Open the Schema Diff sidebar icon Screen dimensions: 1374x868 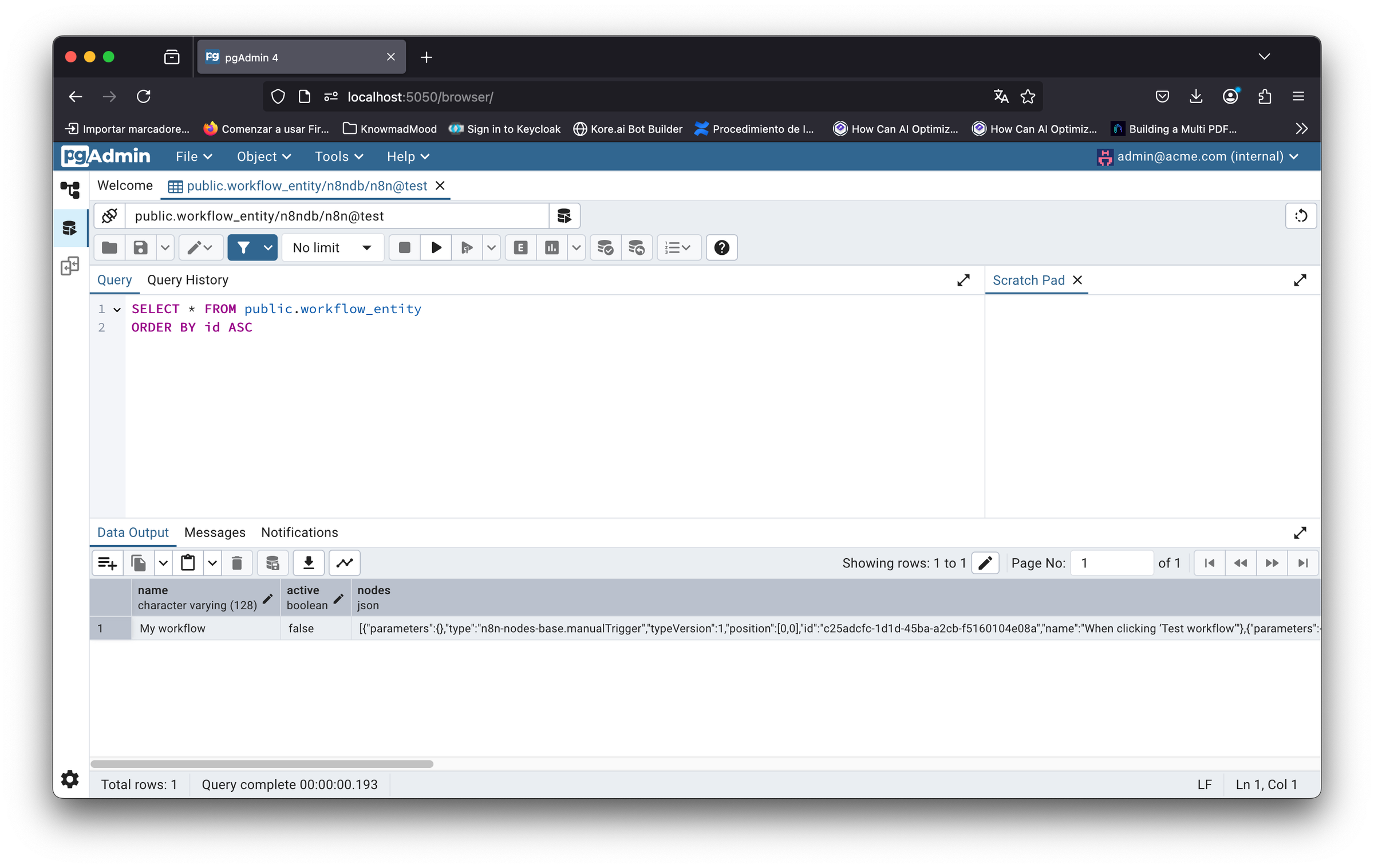click(70, 266)
